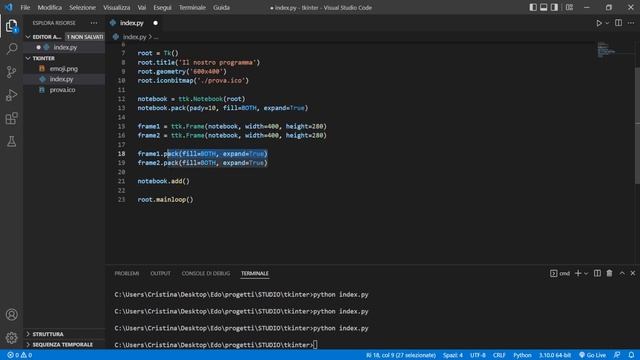Select Python interpreter 3.10.0 64-bit
The height and width of the screenshot is (360, 640).
pyautogui.click(x=555, y=355)
